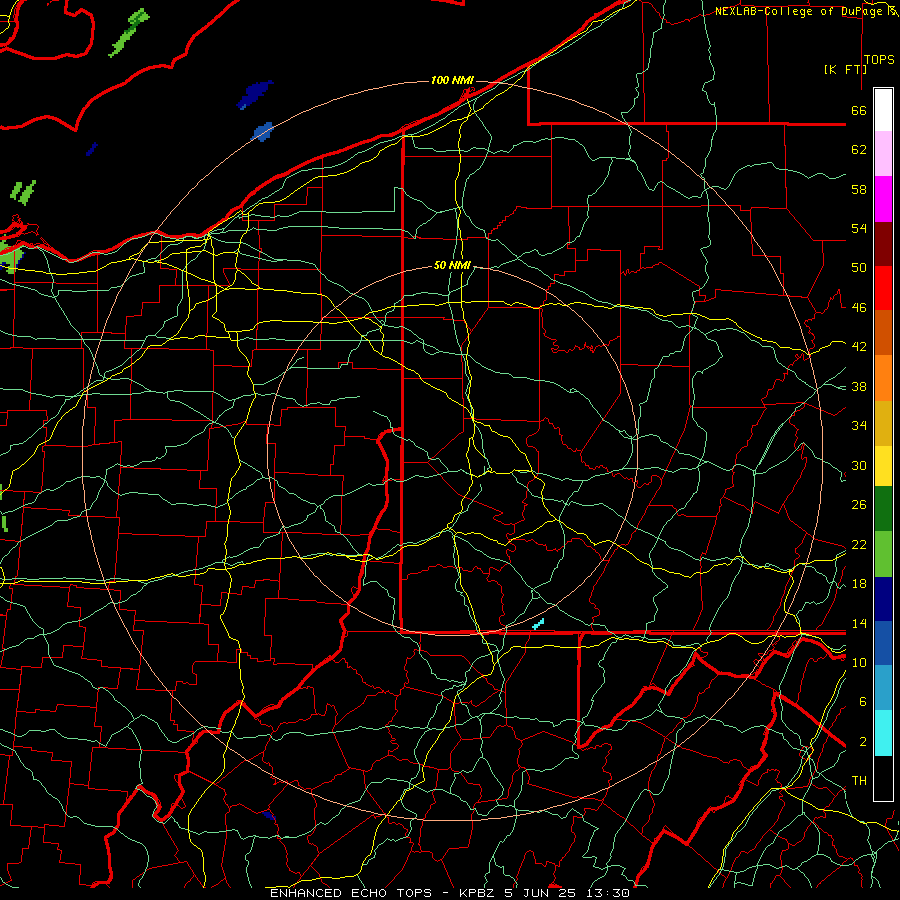Click the bright red legend swatch
900x900 pixels.
(883, 288)
